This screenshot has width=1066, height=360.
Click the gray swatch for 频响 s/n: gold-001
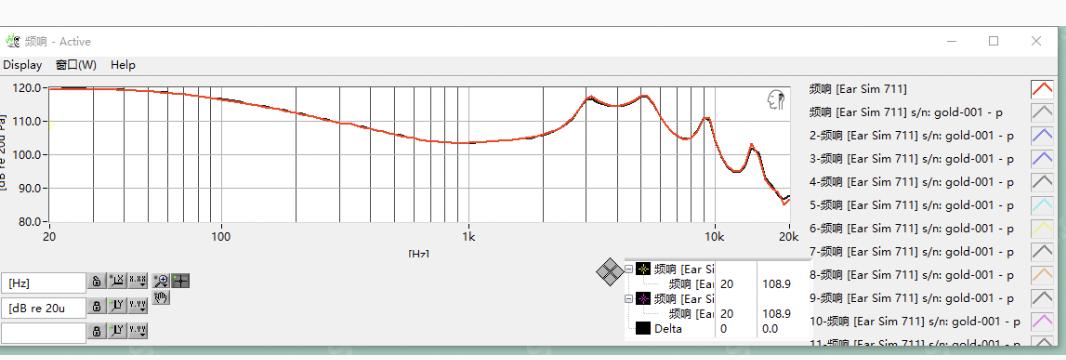coord(1042,112)
